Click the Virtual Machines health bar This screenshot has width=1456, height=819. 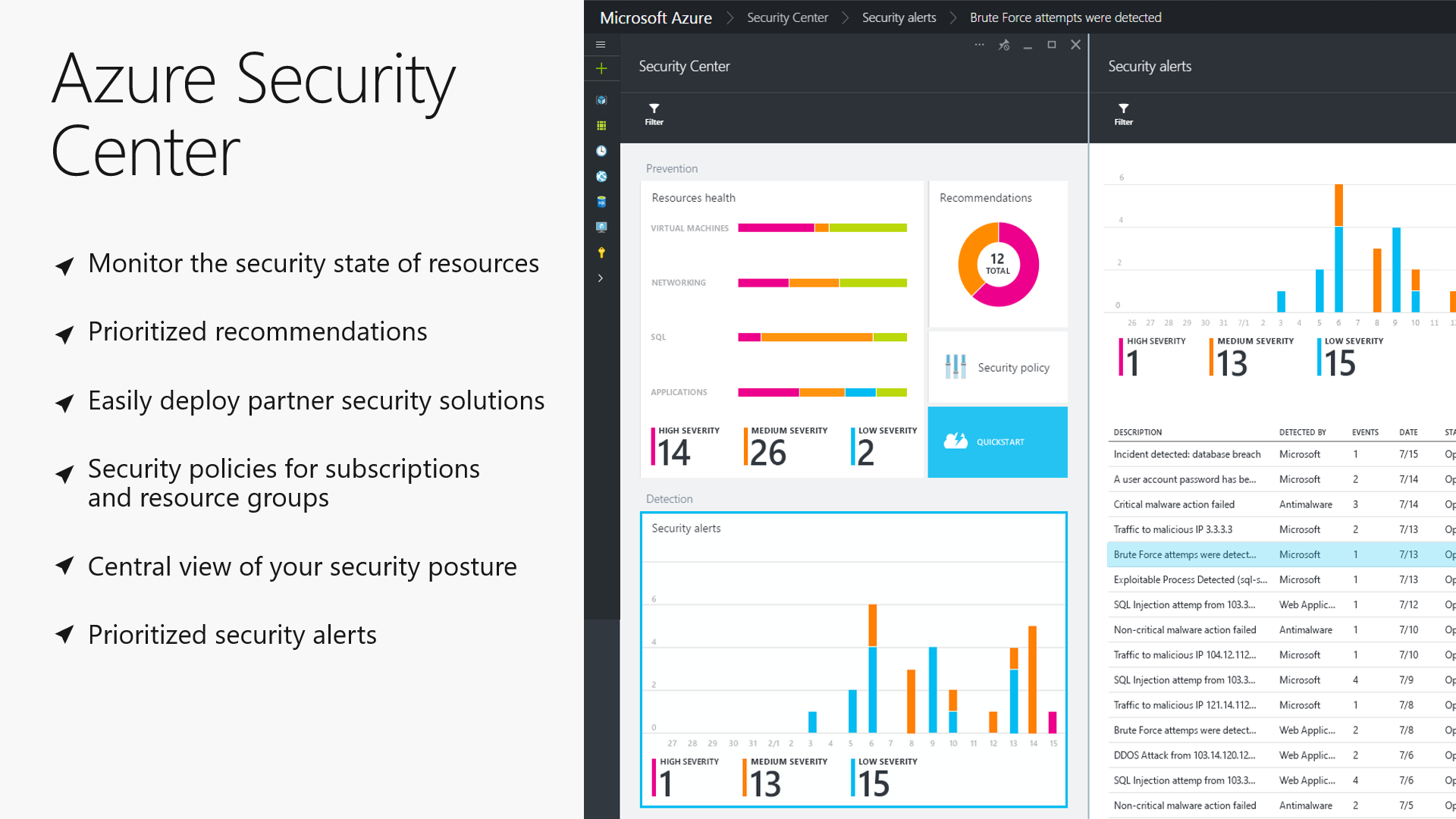click(x=822, y=227)
